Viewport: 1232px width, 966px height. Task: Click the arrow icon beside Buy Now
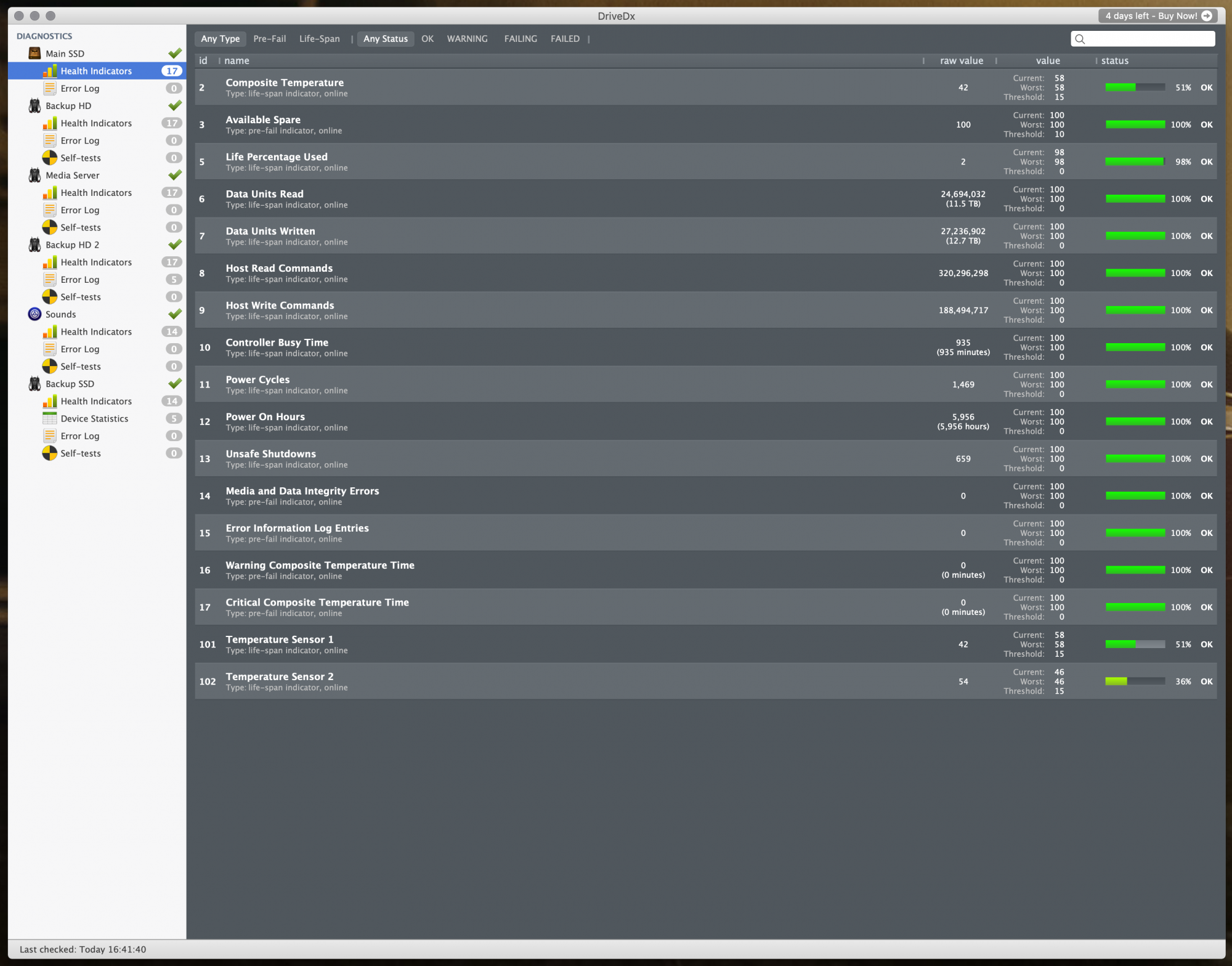click(x=1207, y=16)
